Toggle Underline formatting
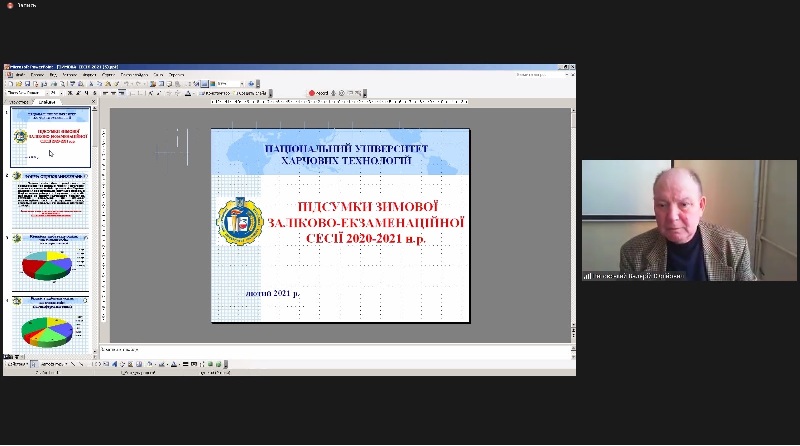The image size is (800, 446). pyautogui.click(x=86, y=93)
